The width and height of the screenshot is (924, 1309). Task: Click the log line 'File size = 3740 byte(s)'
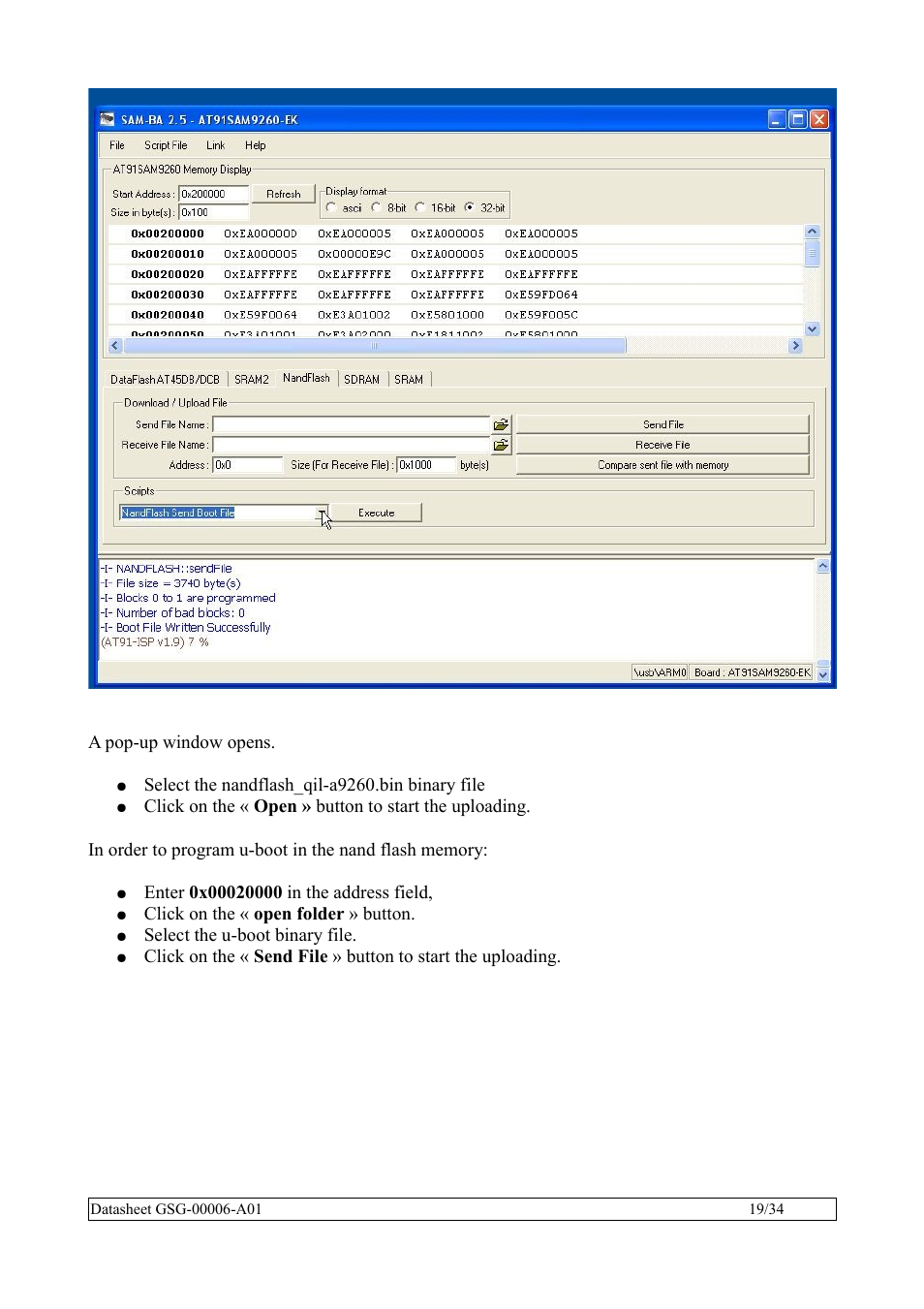(171, 583)
